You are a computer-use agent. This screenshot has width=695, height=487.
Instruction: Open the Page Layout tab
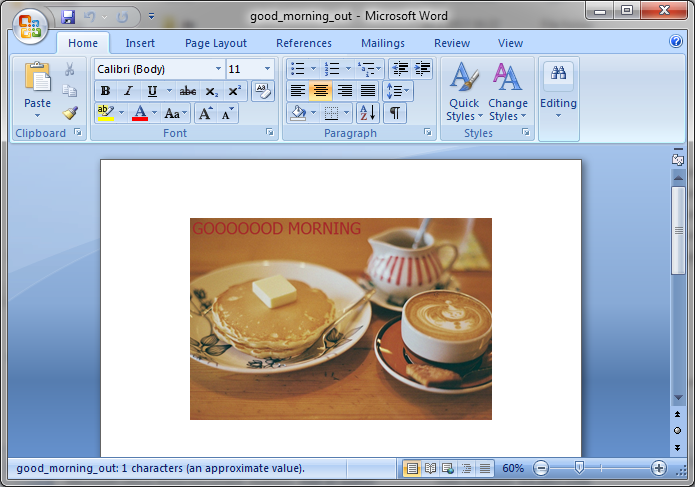coord(216,43)
